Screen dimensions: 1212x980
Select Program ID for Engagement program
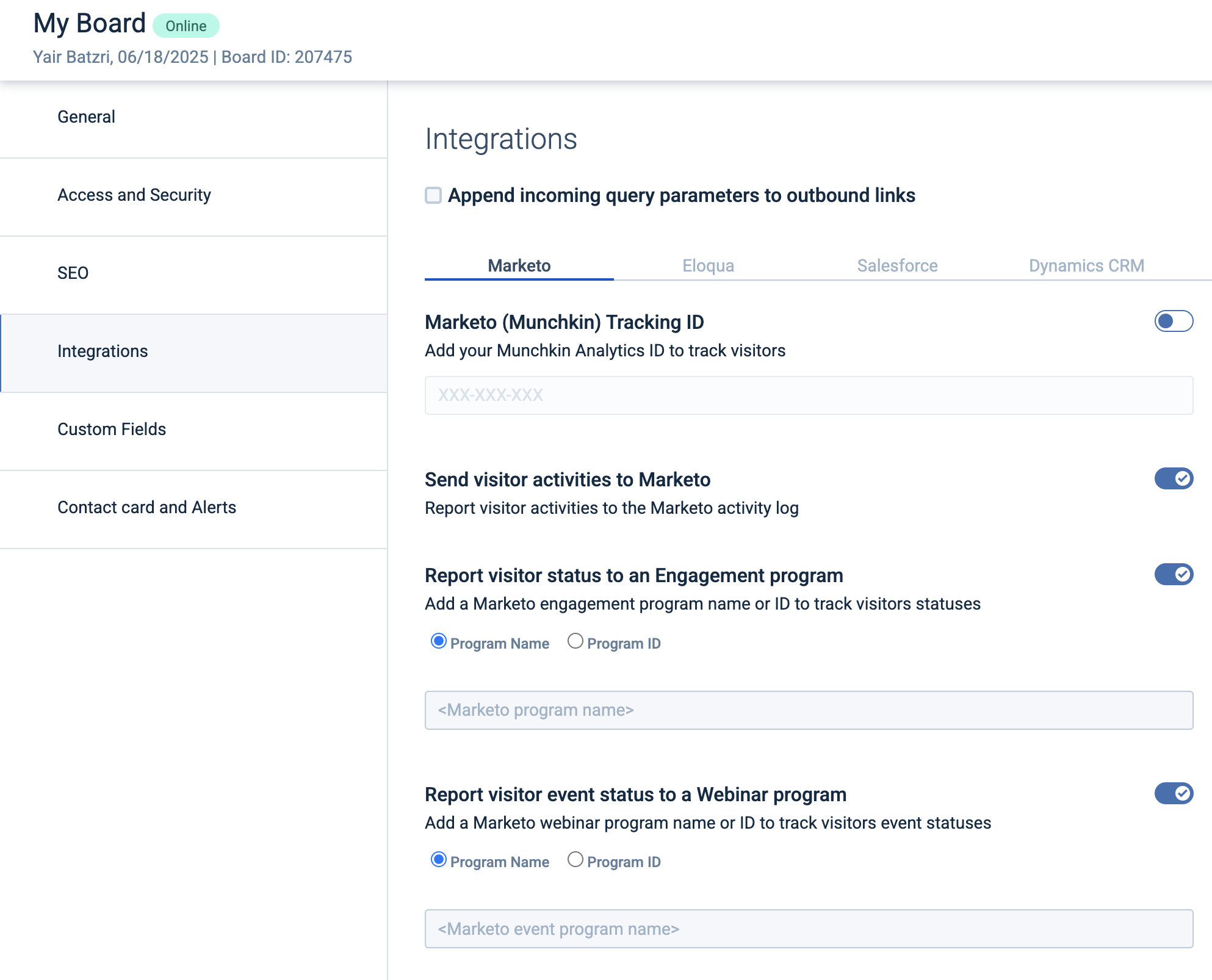pyautogui.click(x=575, y=641)
